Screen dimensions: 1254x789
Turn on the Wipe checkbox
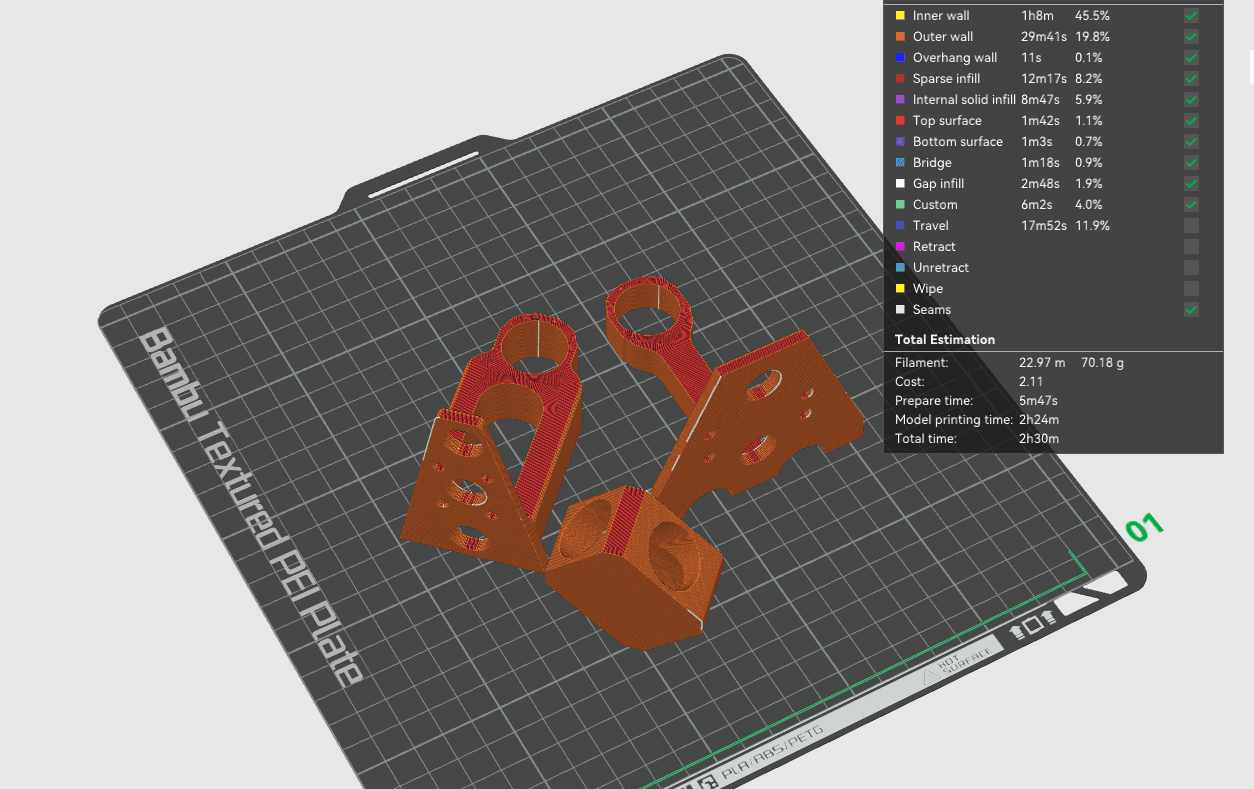click(x=1191, y=289)
